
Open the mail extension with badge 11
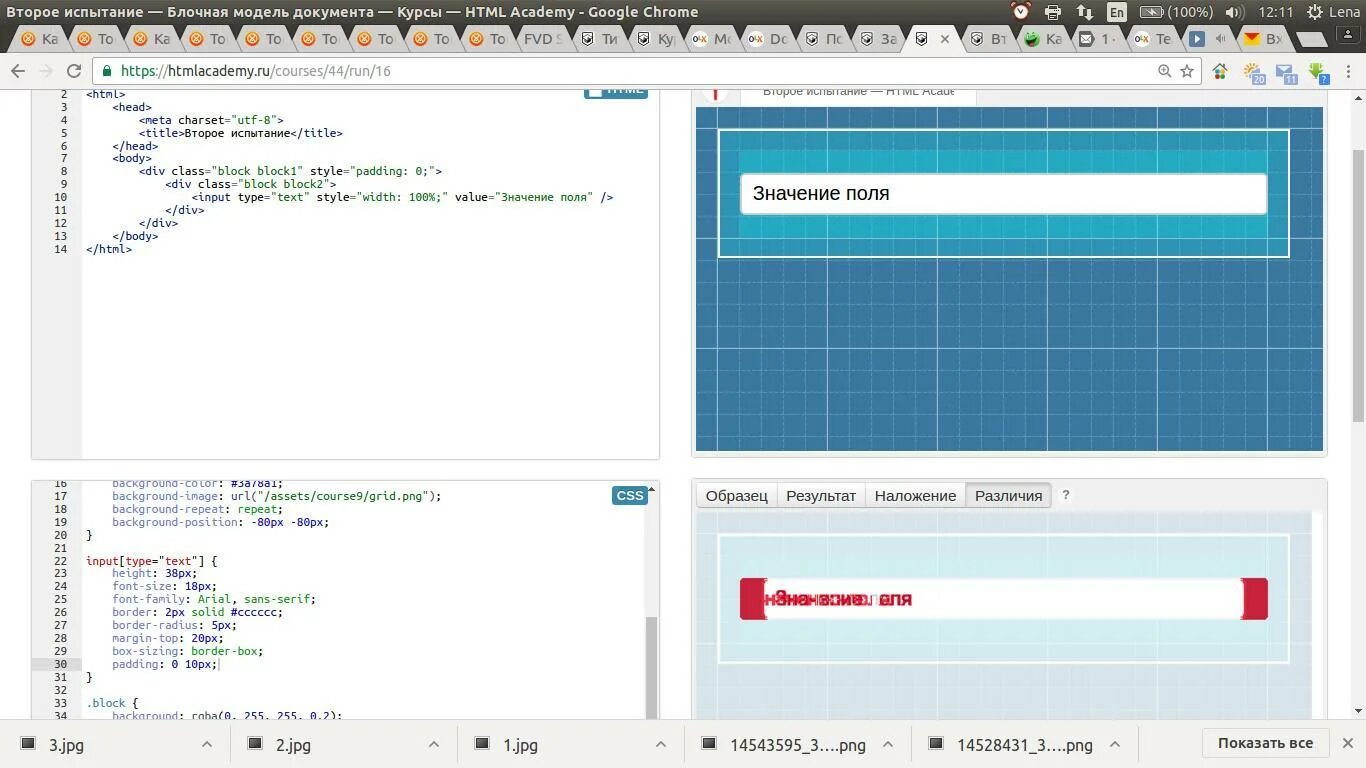tap(1286, 72)
